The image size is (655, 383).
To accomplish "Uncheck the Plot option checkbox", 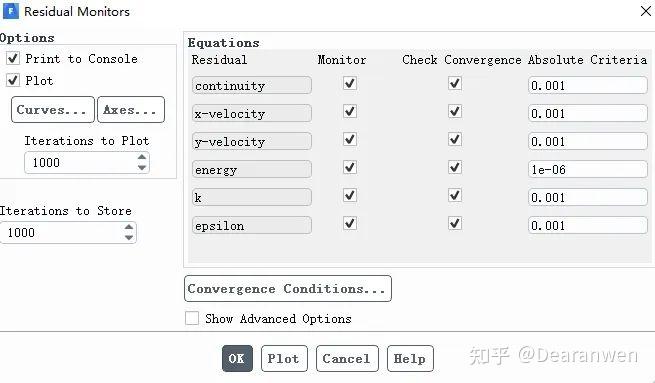I will [13, 80].
